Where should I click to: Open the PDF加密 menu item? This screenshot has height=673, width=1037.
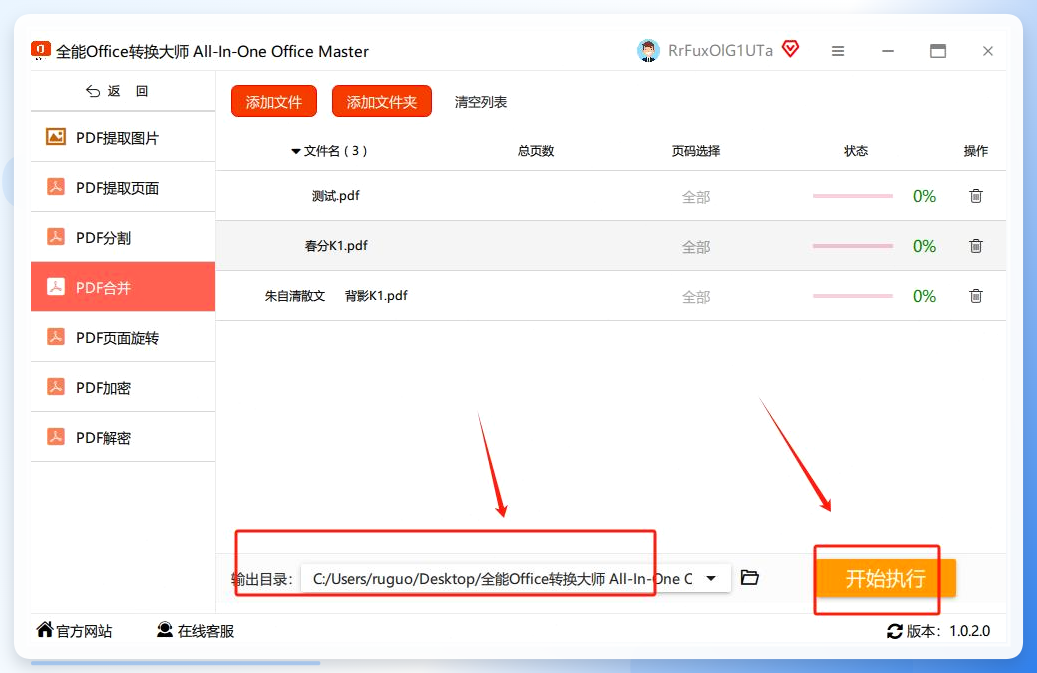pos(123,387)
